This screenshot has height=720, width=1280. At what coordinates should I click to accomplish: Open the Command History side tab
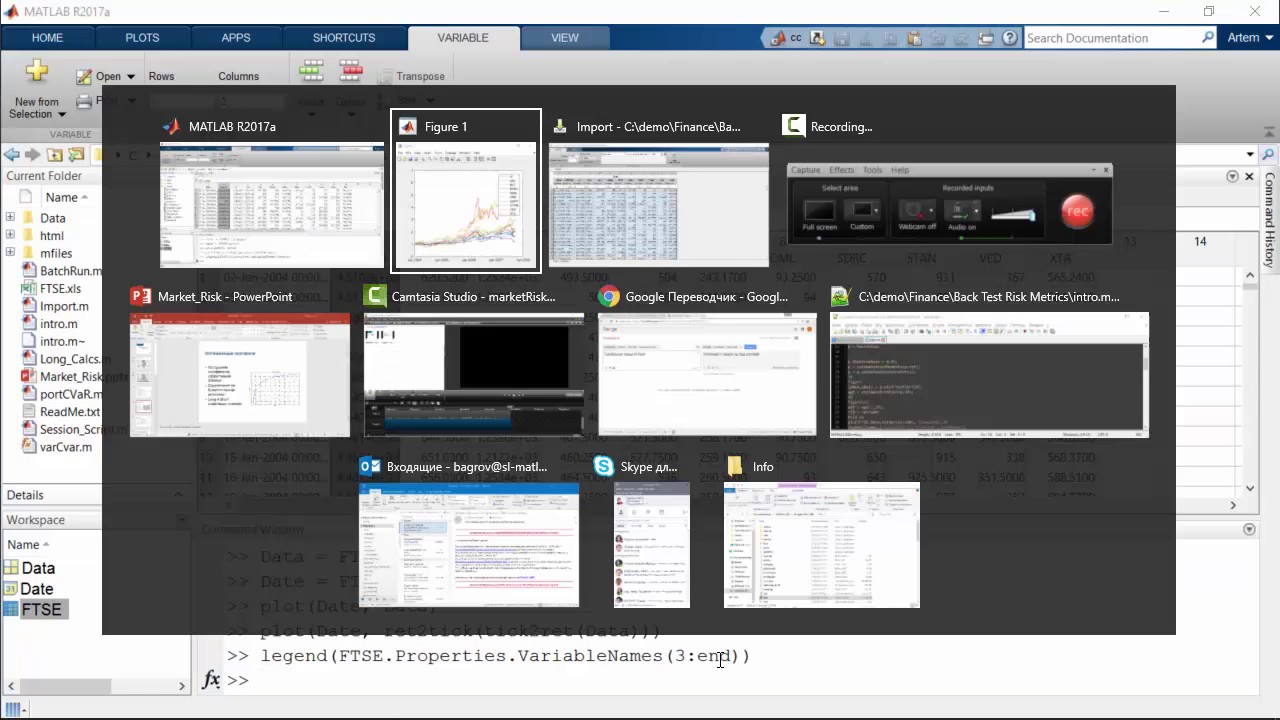tap(1269, 220)
